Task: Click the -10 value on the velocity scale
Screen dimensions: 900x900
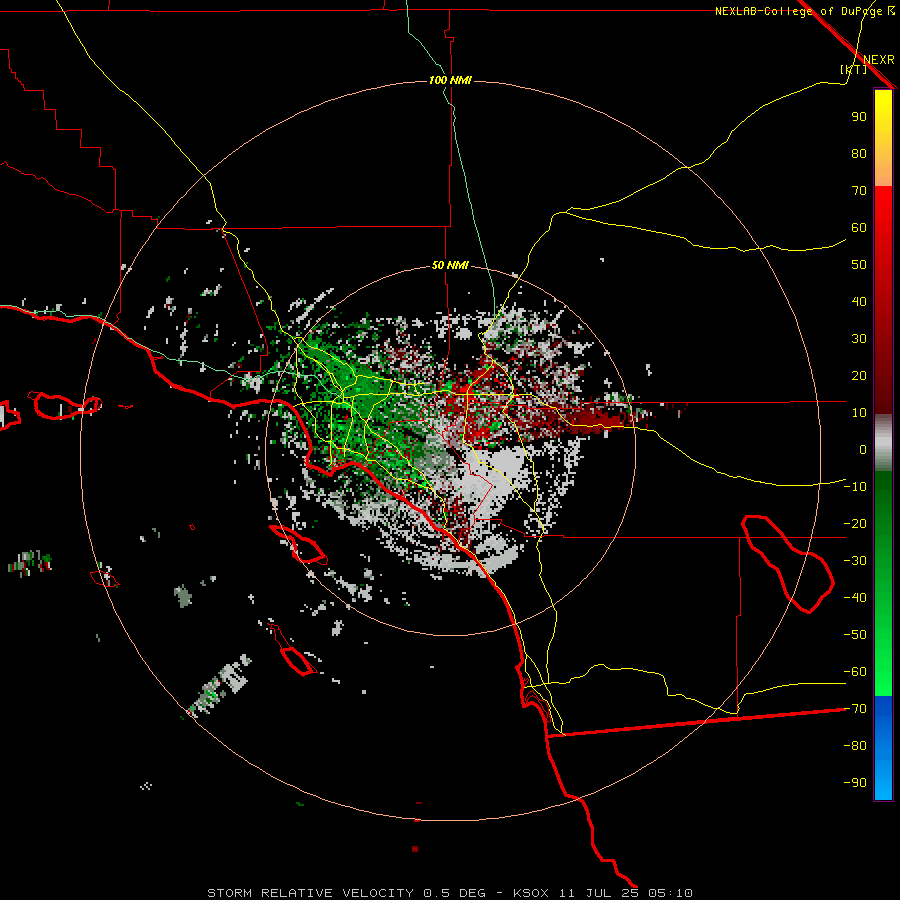Action: click(855, 487)
